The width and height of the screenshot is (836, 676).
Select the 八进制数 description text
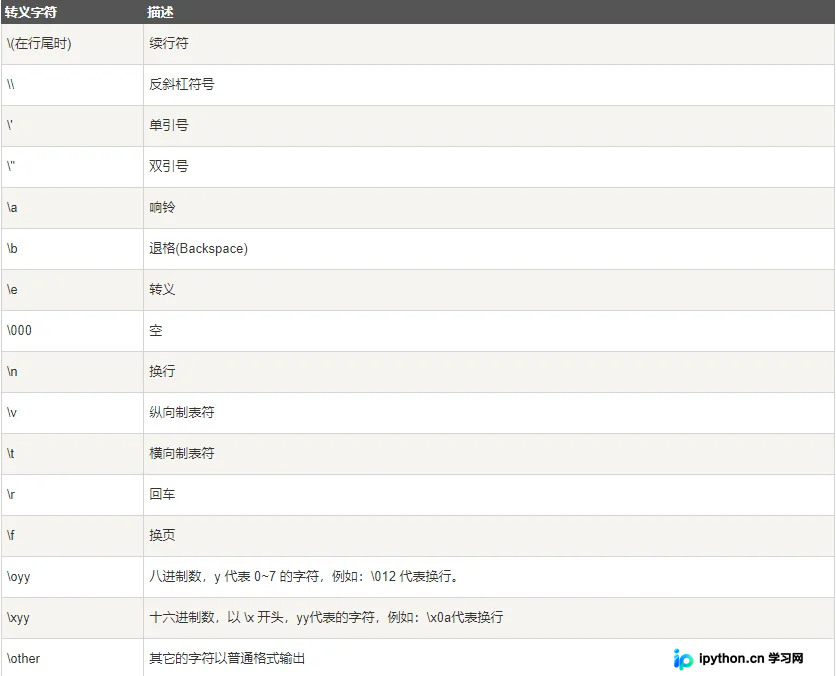point(305,576)
